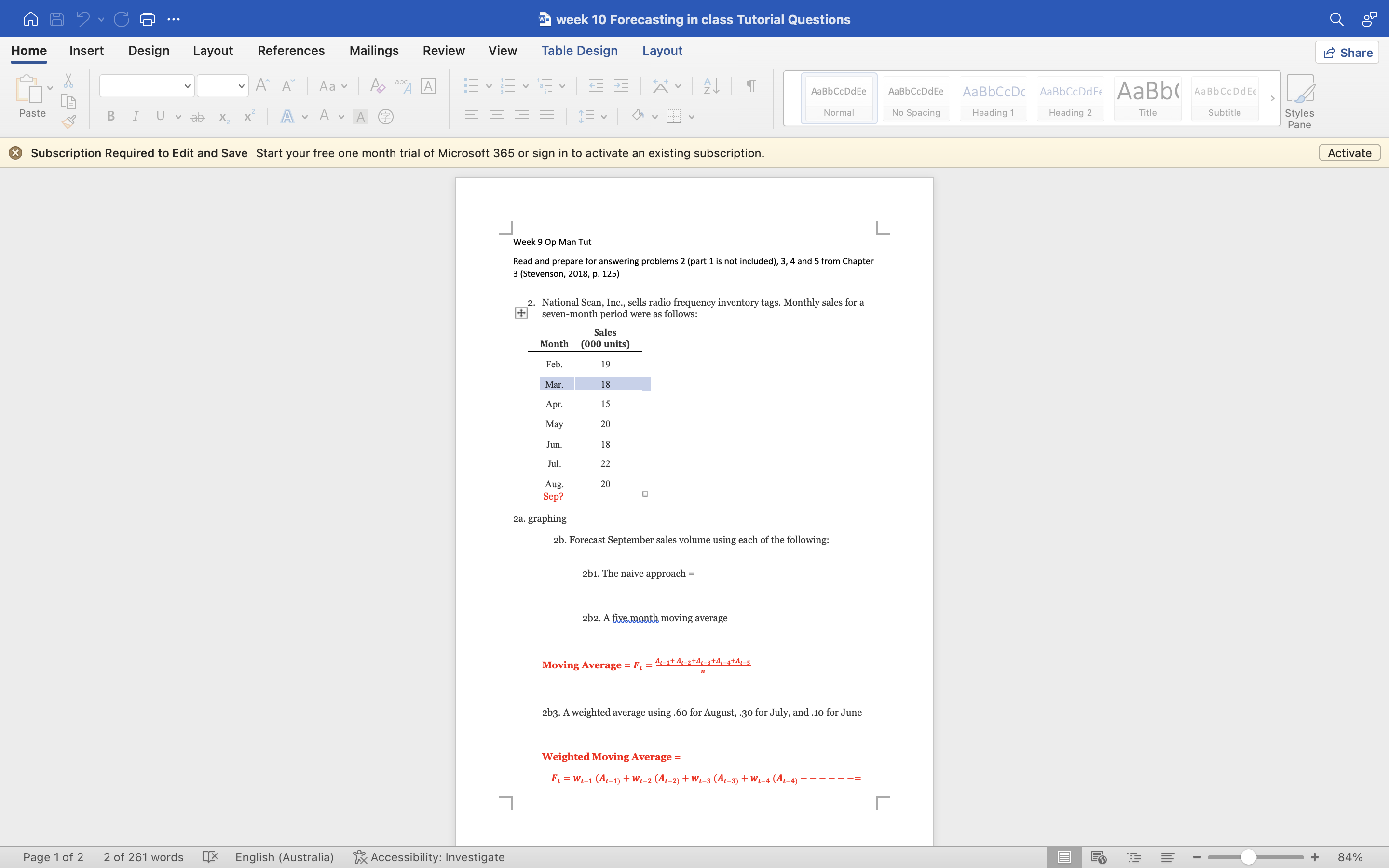Viewport: 1389px width, 868px height.
Task: Expand the line spacing dropdown
Action: [604, 117]
